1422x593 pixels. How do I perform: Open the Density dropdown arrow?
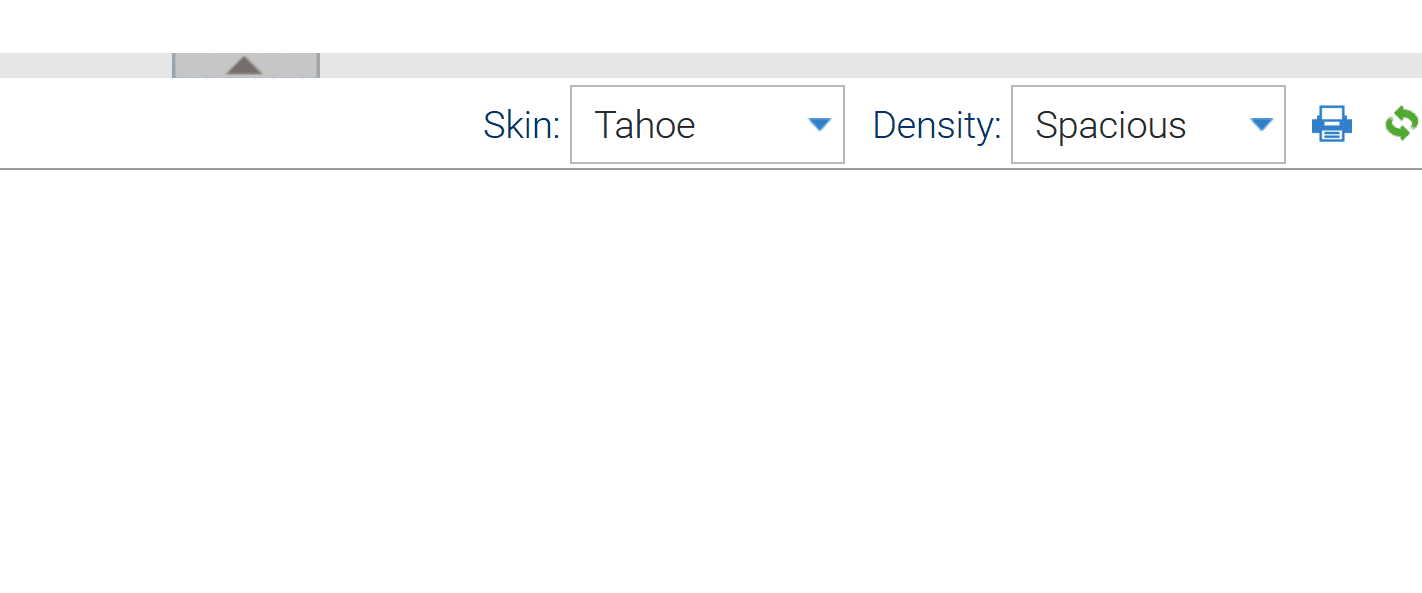click(1261, 124)
